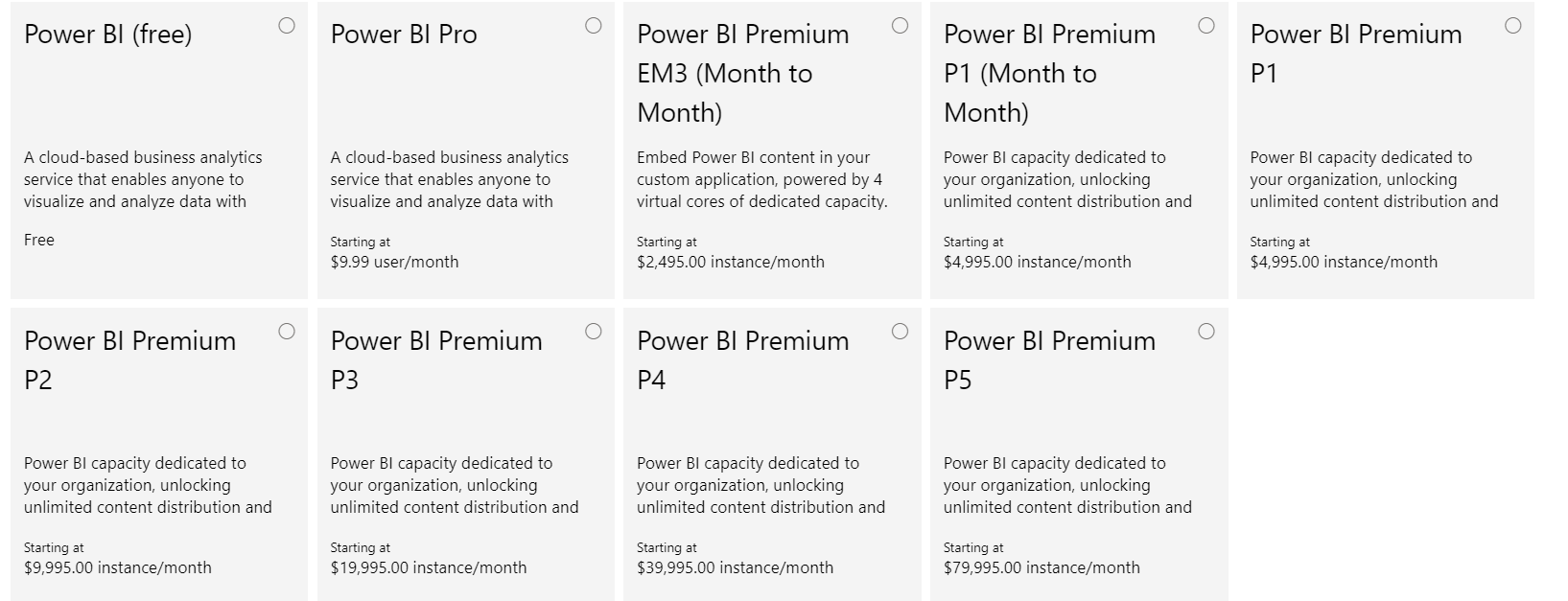Select the Premium P5 radio button
Viewport: 1568px width, 601px height.
click(1205, 333)
